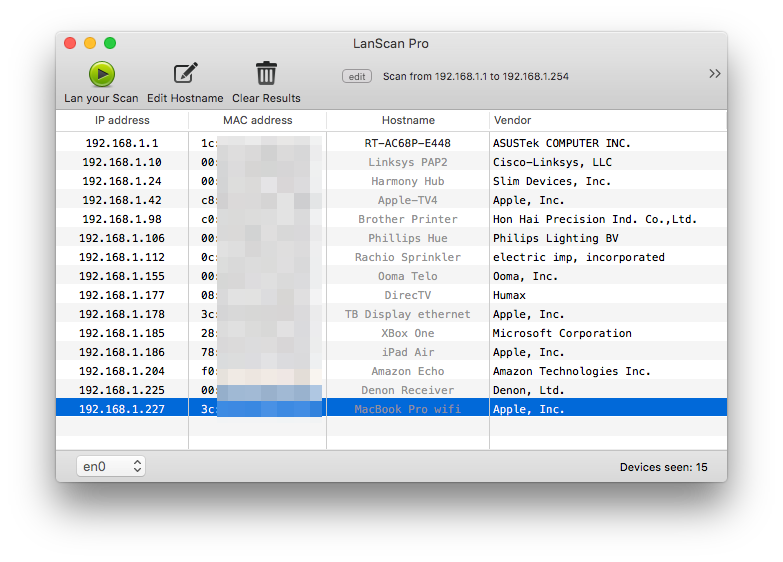Minimize window with yellow button
The height and width of the screenshot is (562, 783).
tap(90, 43)
